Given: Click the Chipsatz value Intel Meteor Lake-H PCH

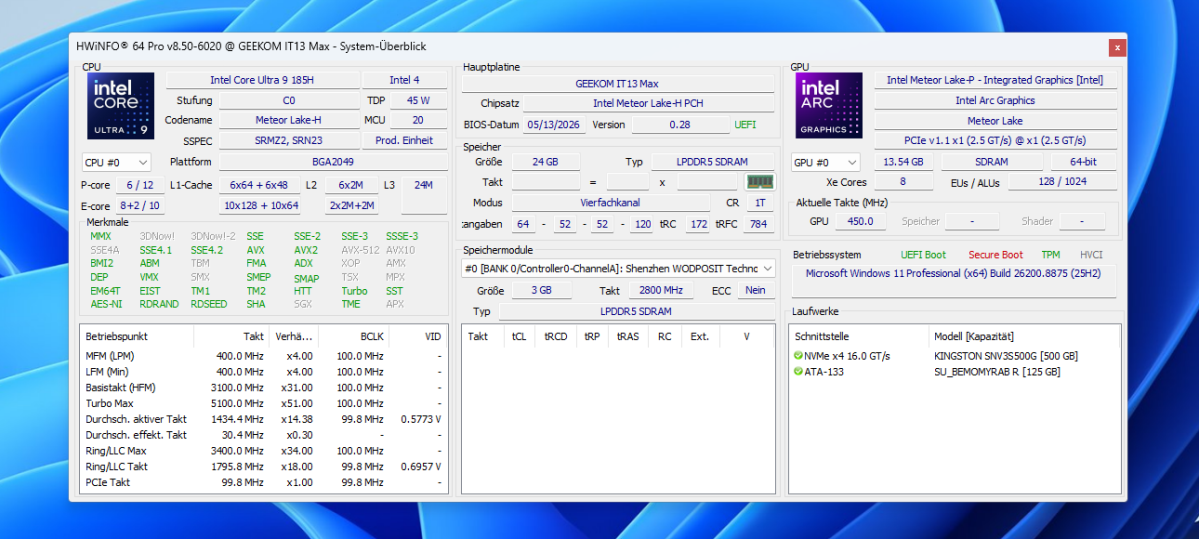Looking at the screenshot, I should (648, 103).
